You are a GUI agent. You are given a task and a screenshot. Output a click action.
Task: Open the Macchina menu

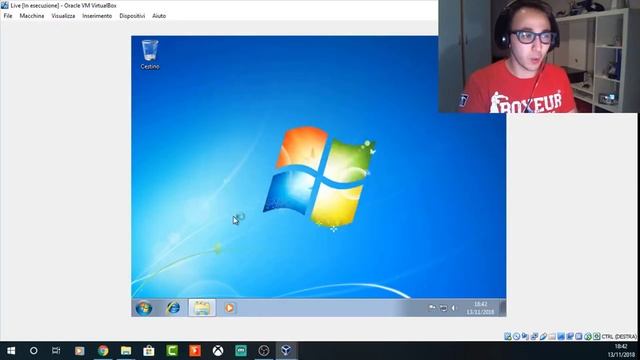32,16
